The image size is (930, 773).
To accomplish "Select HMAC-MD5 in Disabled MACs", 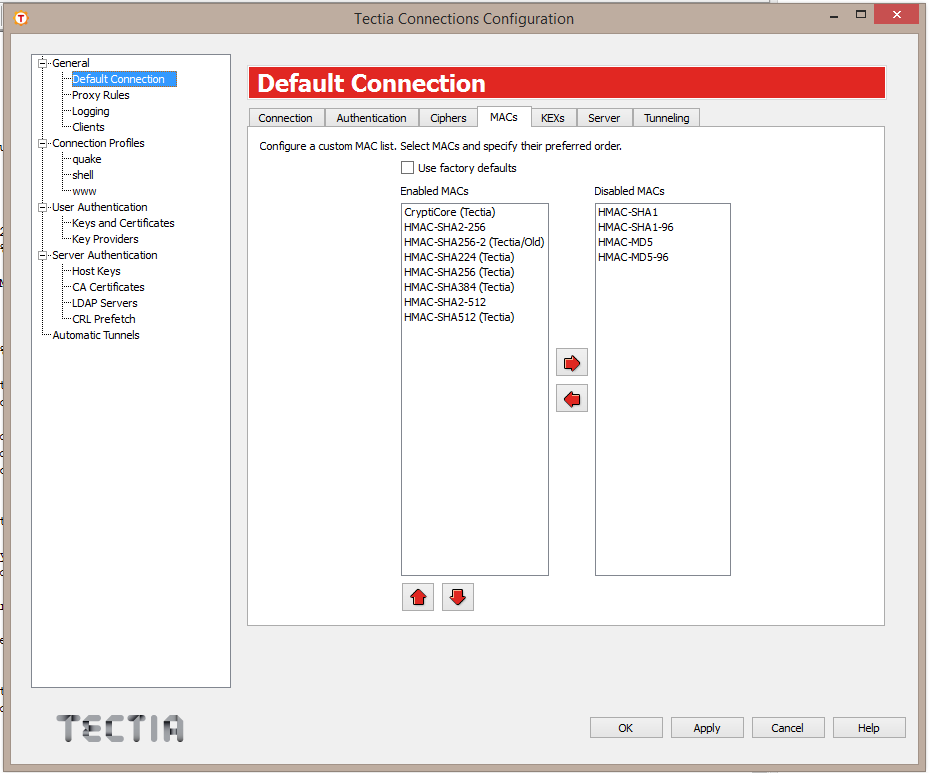I will tap(625, 242).
